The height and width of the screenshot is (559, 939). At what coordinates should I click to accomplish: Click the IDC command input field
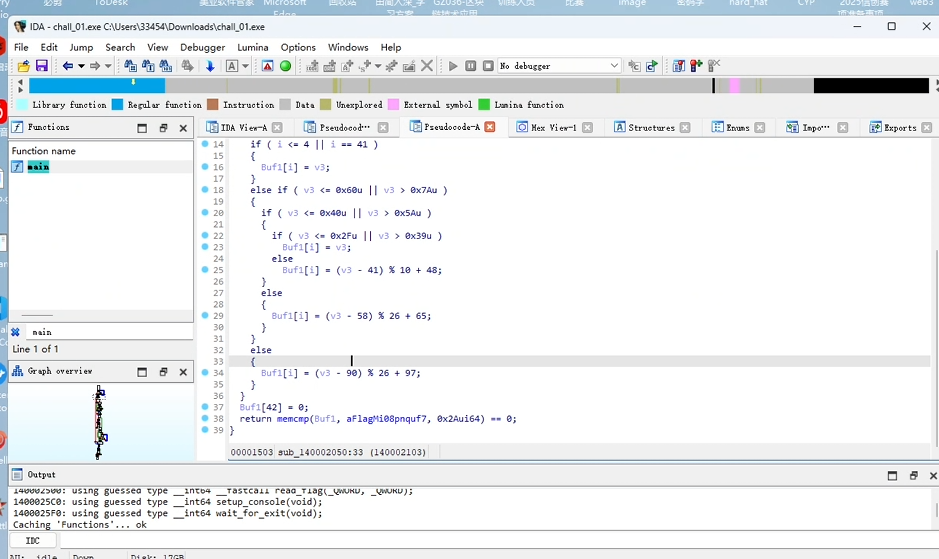pos(497,540)
